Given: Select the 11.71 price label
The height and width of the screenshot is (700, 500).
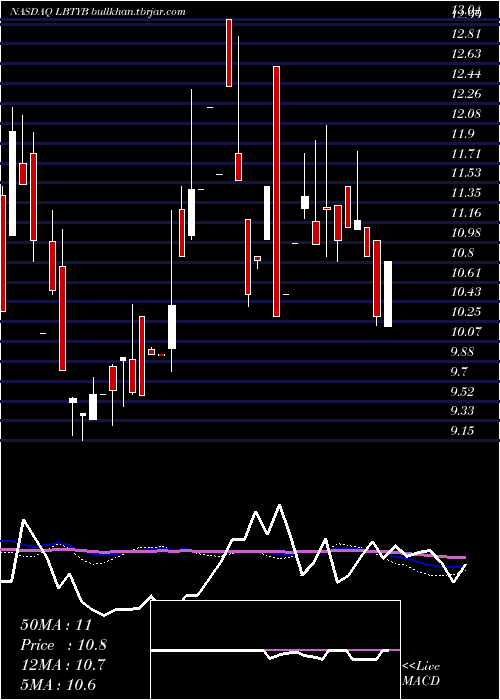Looking at the screenshot, I should [x=466, y=154].
